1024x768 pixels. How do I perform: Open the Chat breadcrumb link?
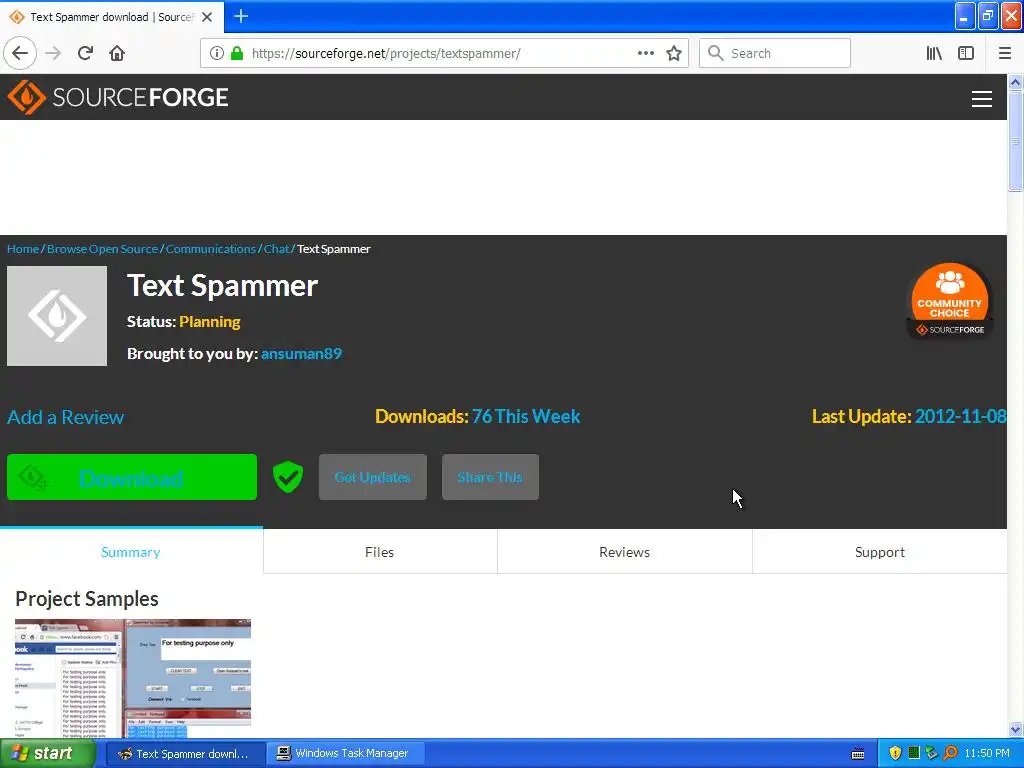(x=276, y=249)
